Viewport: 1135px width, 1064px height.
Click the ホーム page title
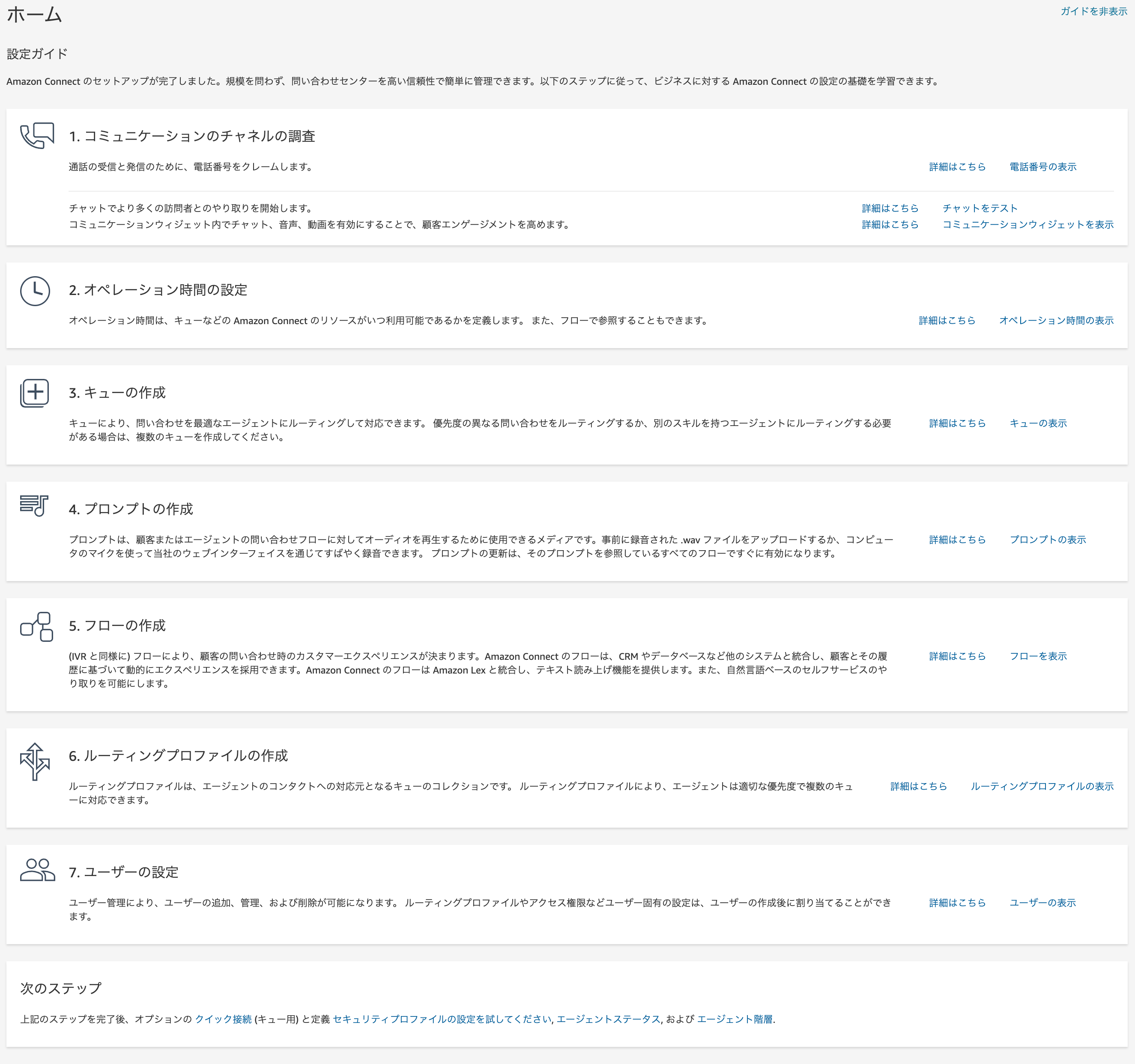[34, 14]
